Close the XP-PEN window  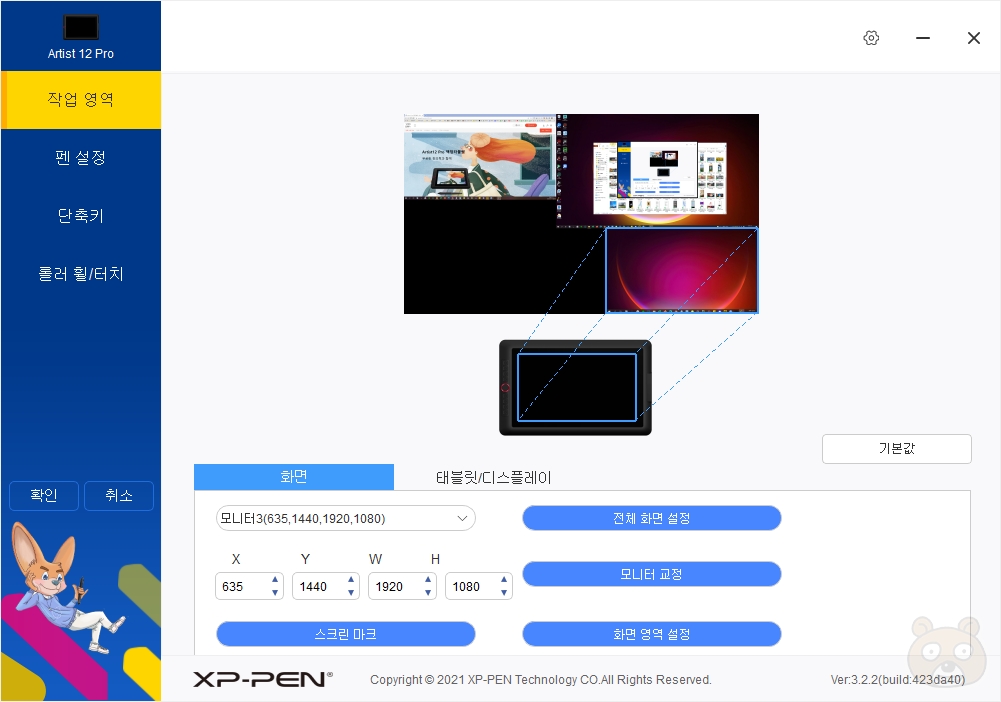[974, 38]
